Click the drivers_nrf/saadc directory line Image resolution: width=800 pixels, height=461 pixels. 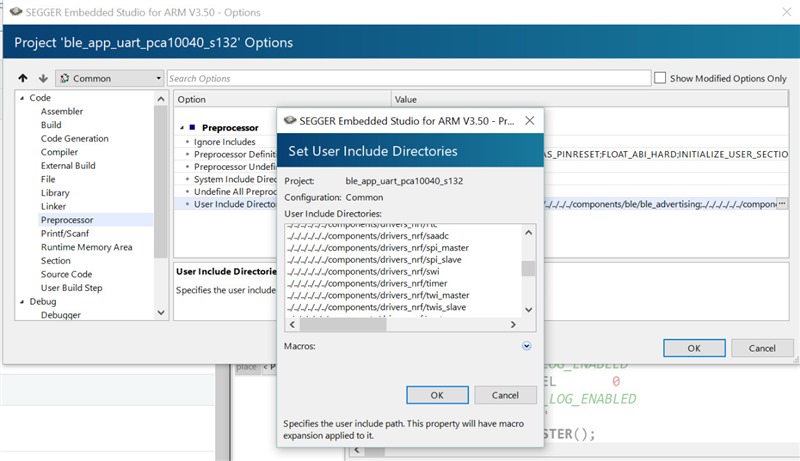click(368, 236)
